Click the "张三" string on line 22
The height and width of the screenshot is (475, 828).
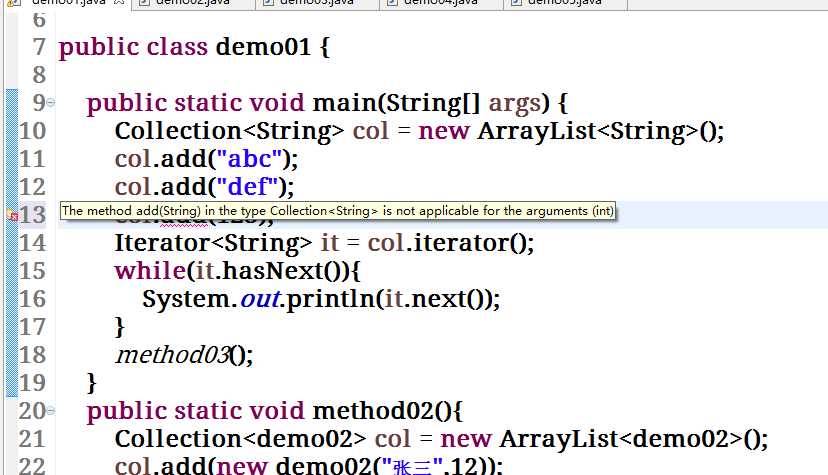[412, 467]
